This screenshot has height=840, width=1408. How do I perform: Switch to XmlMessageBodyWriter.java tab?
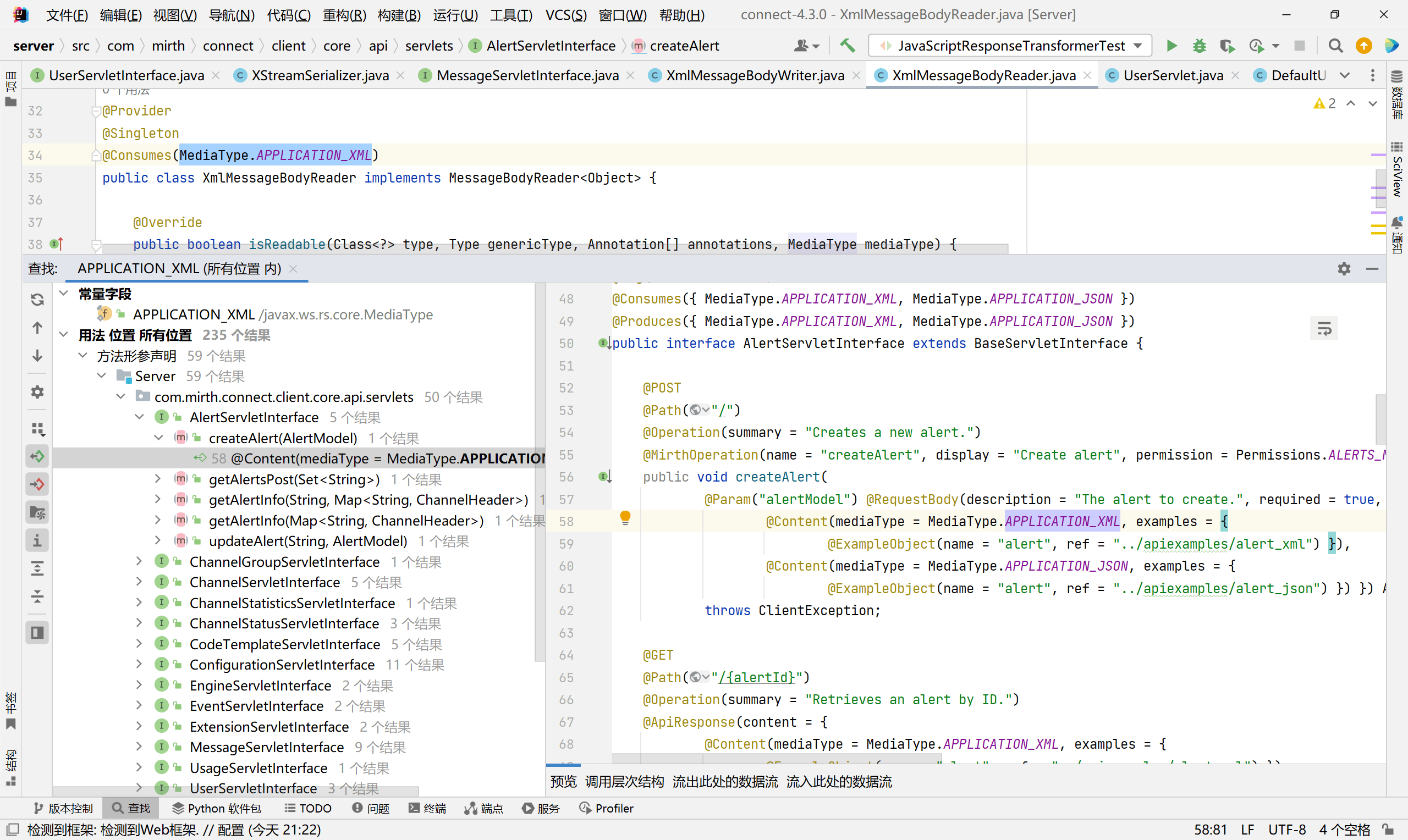[755, 75]
